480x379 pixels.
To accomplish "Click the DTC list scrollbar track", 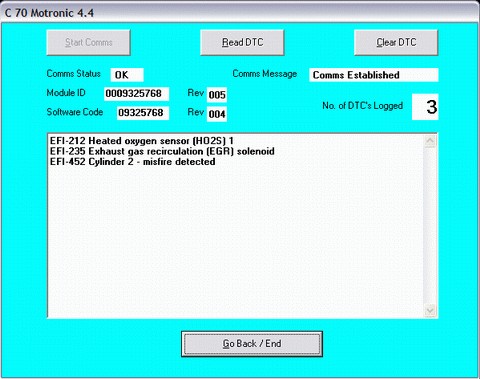I will tap(430, 226).
